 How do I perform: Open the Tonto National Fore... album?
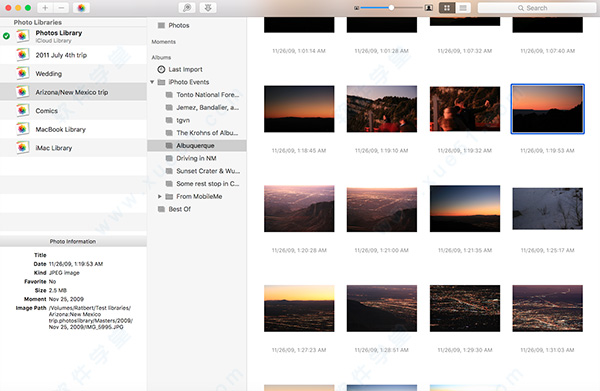point(207,94)
